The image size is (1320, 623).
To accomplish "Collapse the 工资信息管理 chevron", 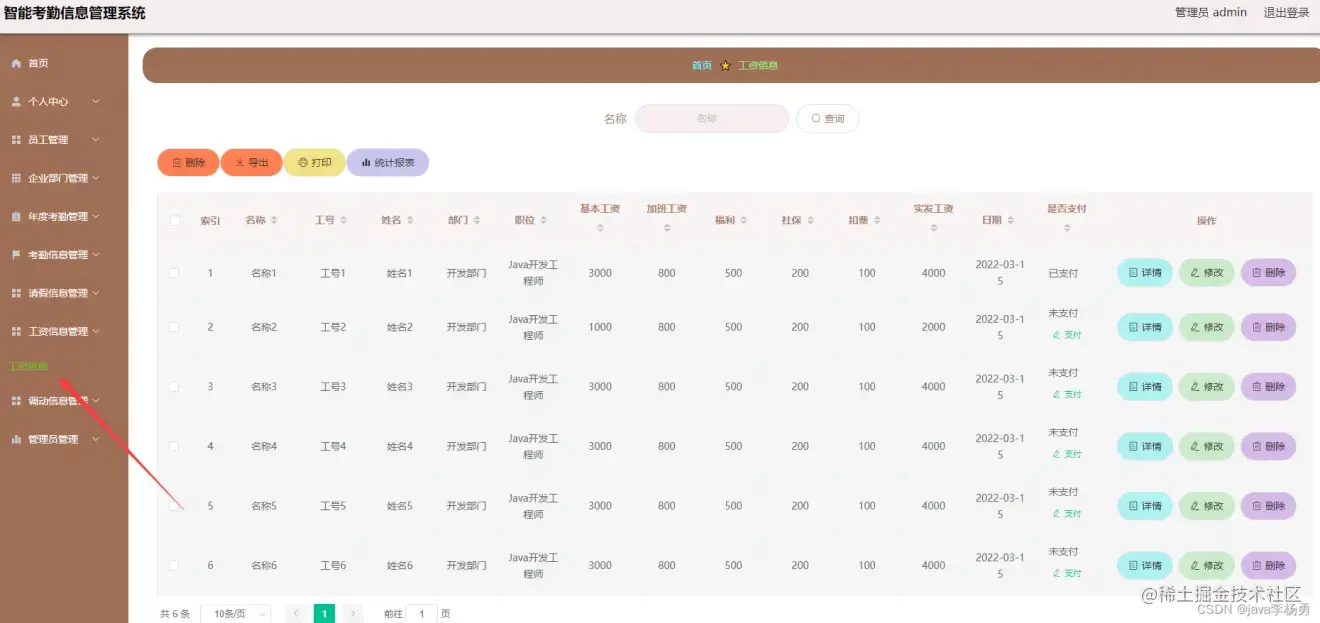I will (x=96, y=331).
